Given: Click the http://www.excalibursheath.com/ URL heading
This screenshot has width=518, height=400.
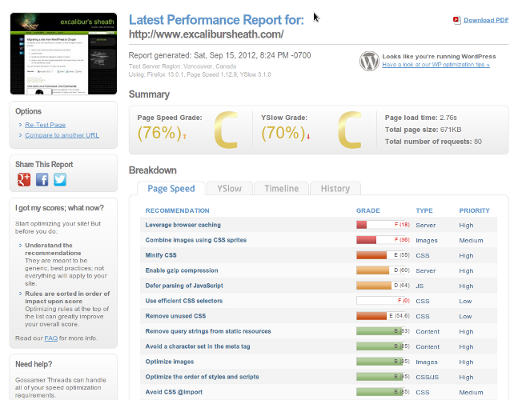Looking at the screenshot, I should click(x=206, y=34).
